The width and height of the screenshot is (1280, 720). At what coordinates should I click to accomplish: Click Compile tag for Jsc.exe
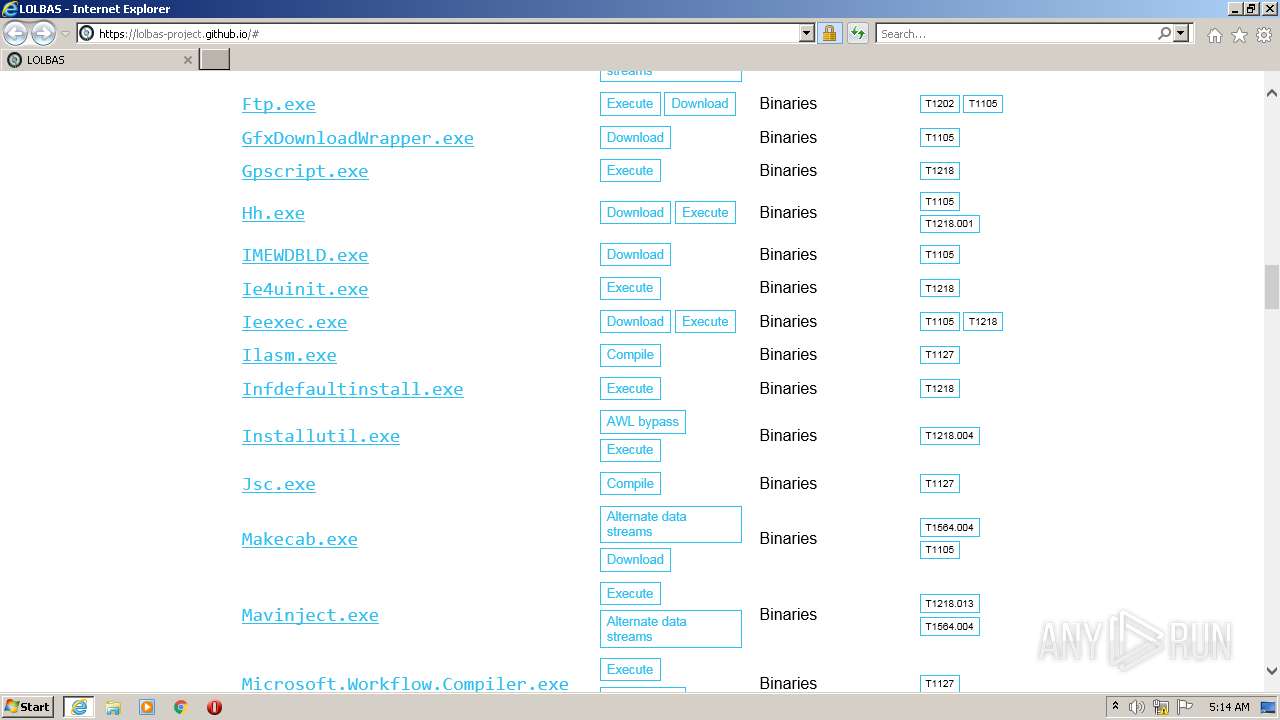pos(630,484)
